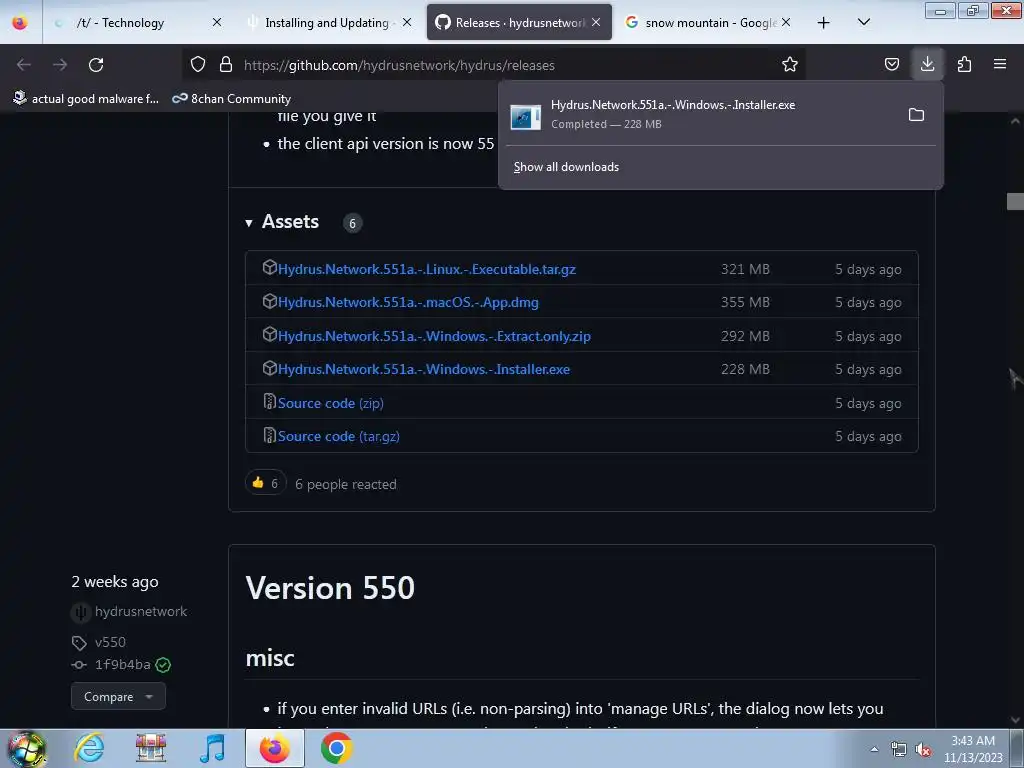Reload the current page
1024x768 pixels.
coord(96,65)
